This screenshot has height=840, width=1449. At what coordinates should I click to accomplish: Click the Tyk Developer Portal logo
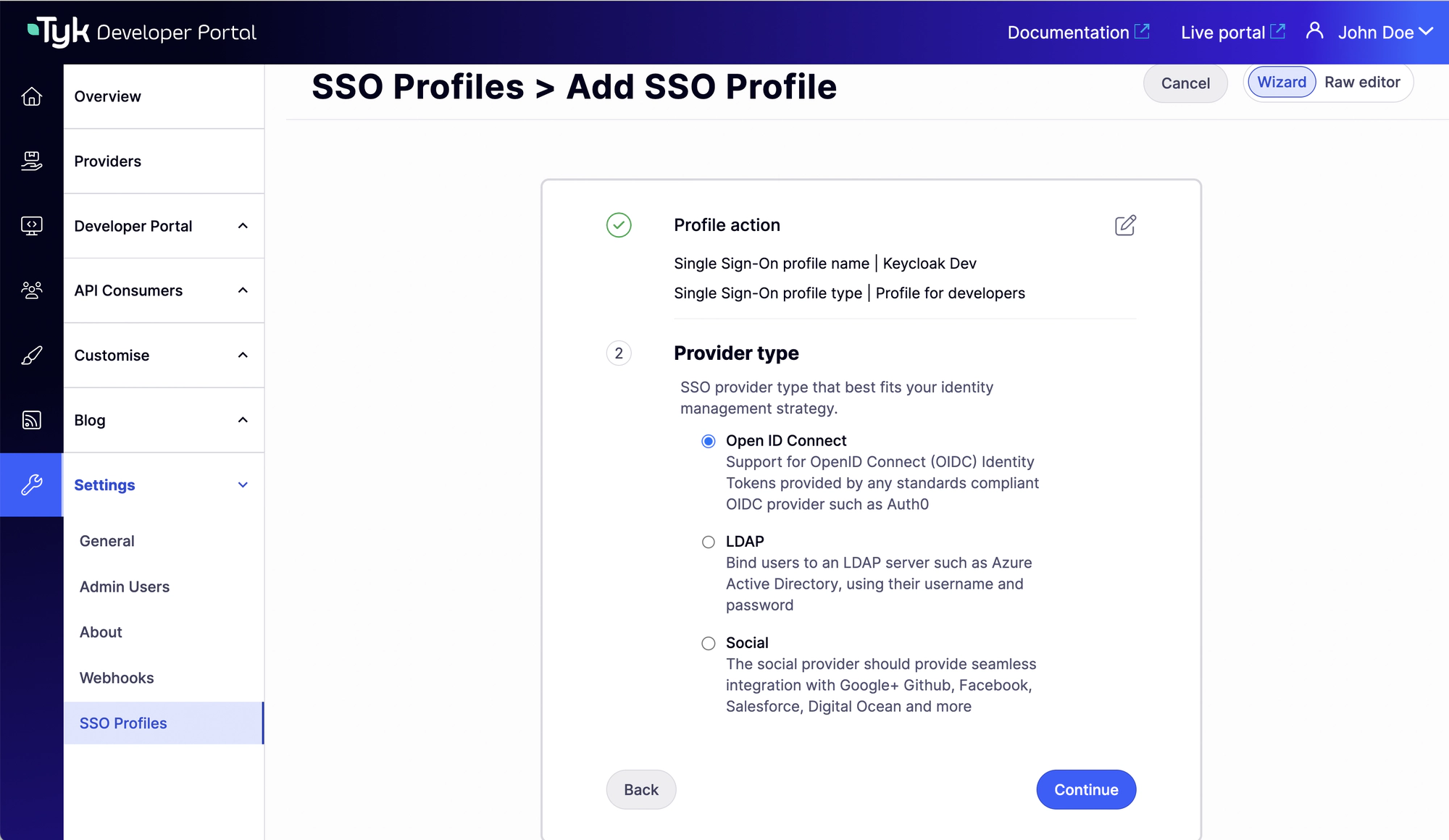pos(142,32)
